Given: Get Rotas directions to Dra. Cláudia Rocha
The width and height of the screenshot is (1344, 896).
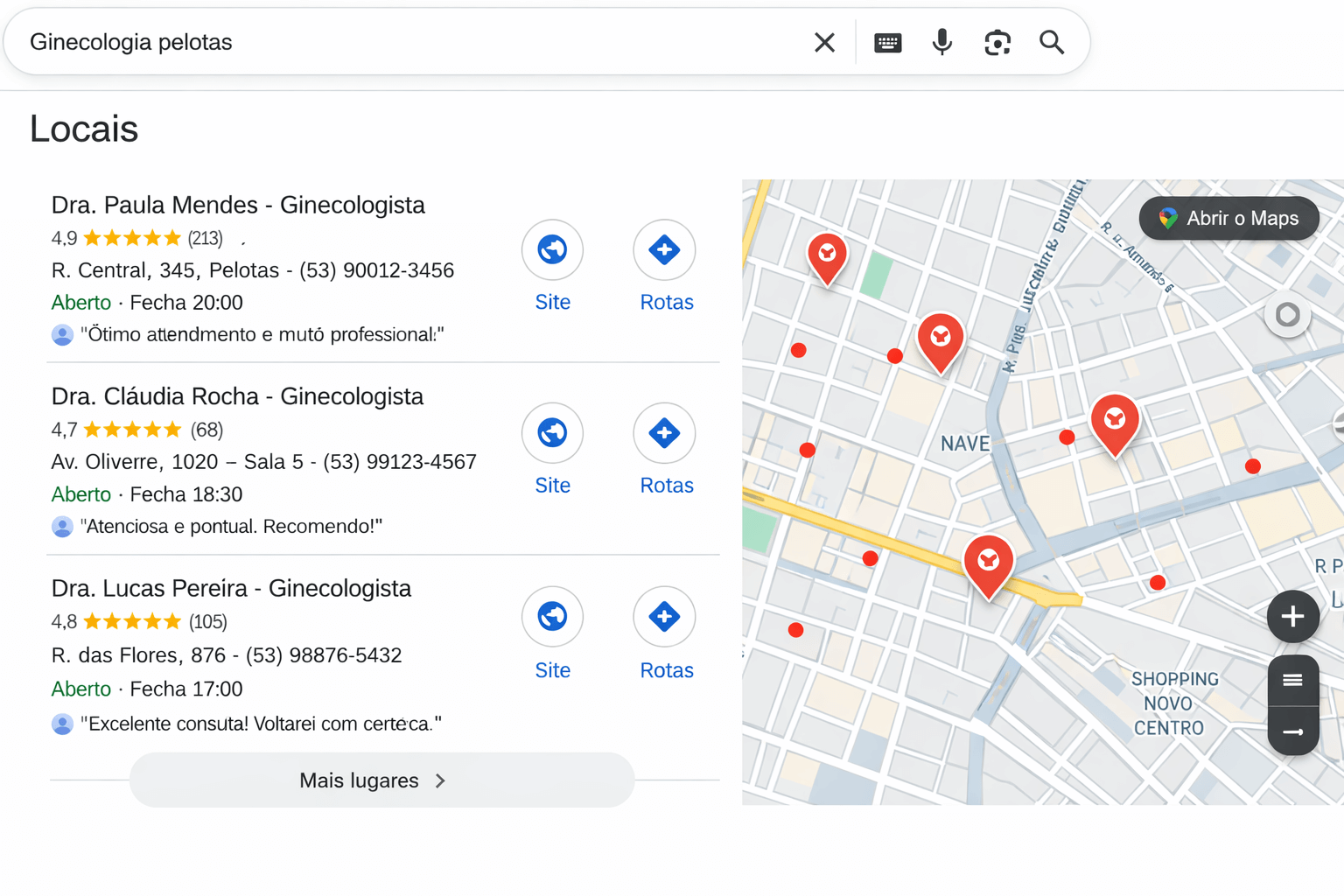Looking at the screenshot, I should [664, 433].
